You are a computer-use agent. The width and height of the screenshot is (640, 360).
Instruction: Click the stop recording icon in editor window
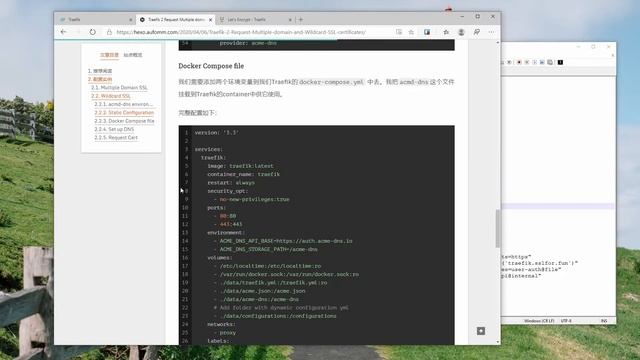click(x=527, y=62)
